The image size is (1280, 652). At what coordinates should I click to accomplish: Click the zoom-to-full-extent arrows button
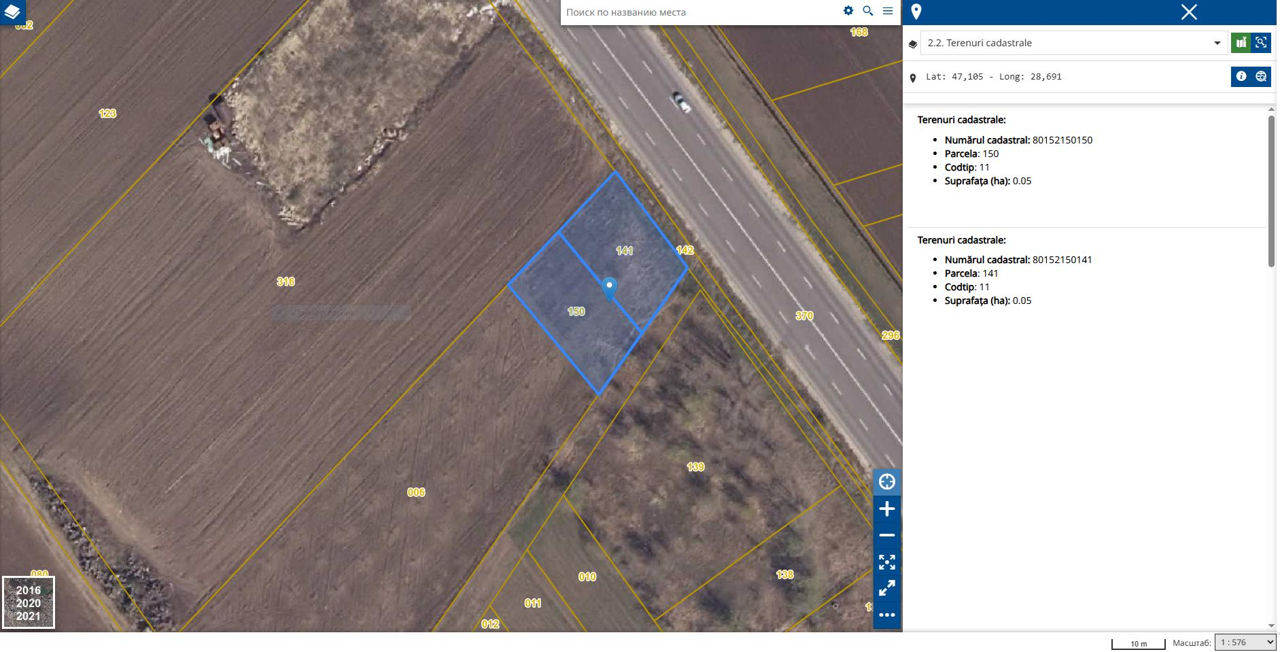coord(887,562)
